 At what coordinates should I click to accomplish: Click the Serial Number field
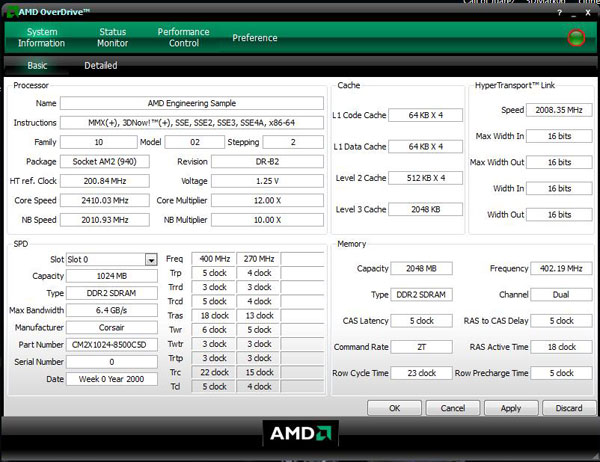tap(112, 362)
